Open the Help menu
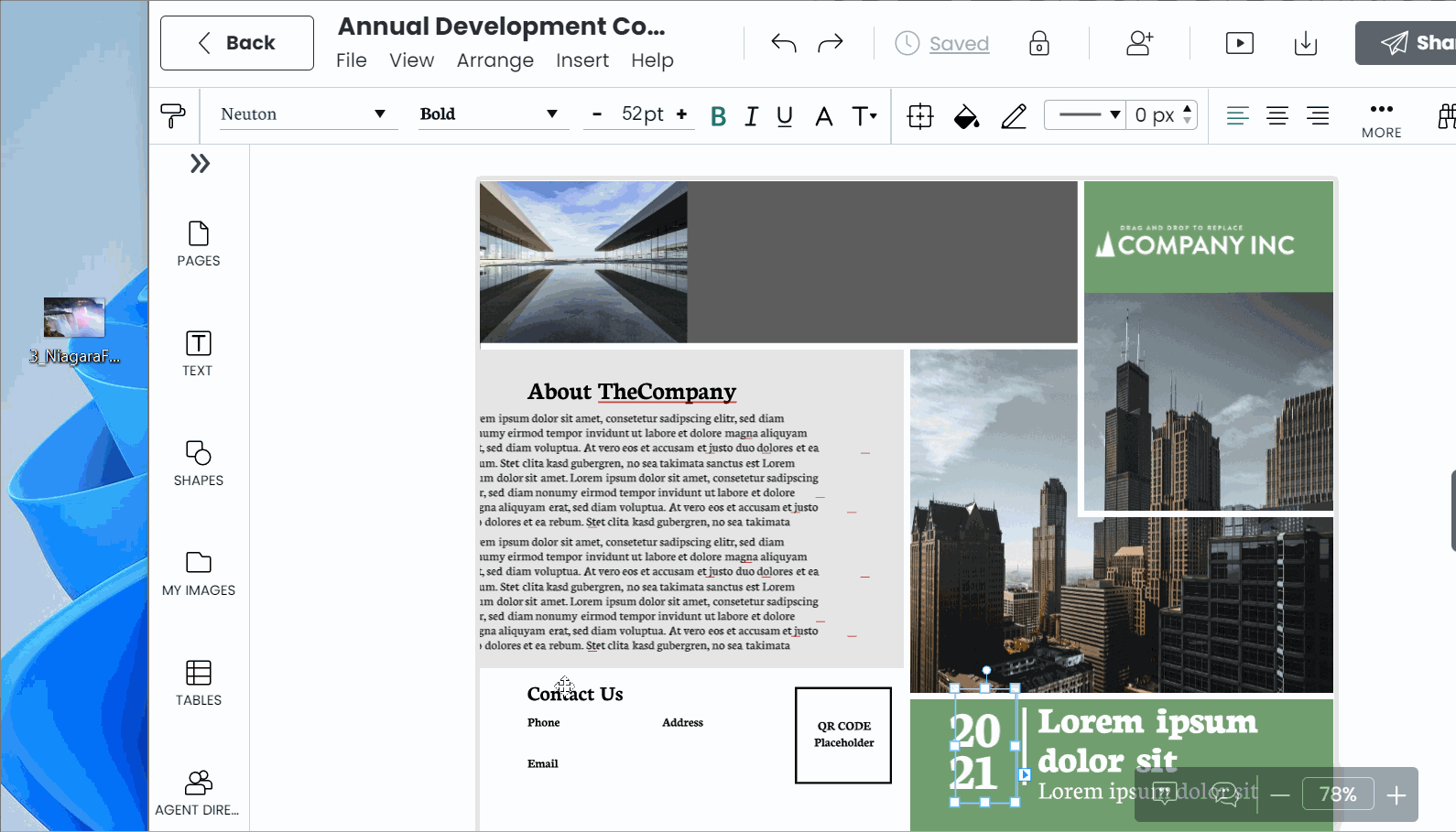 [652, 60]
